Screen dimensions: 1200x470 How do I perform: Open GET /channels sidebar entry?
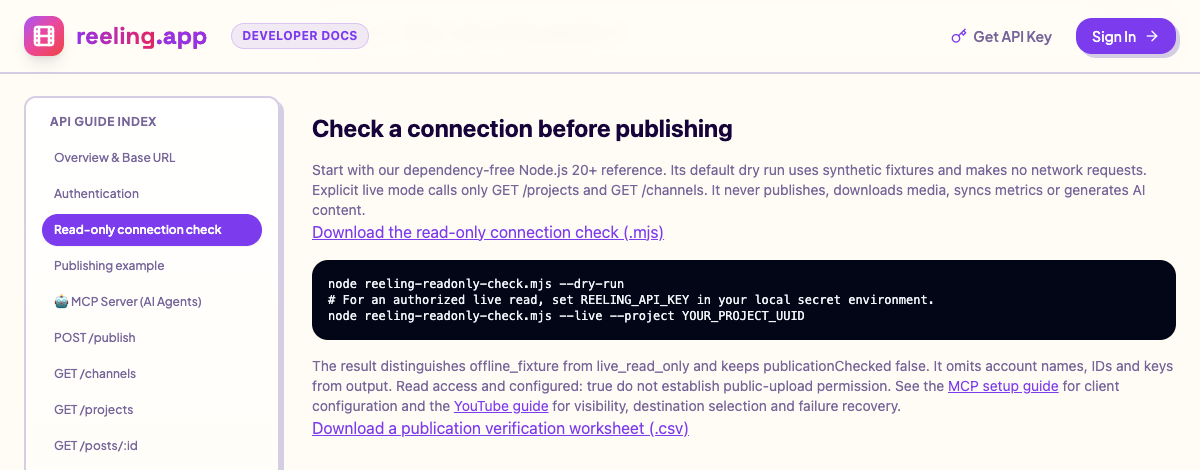point(152,373)
